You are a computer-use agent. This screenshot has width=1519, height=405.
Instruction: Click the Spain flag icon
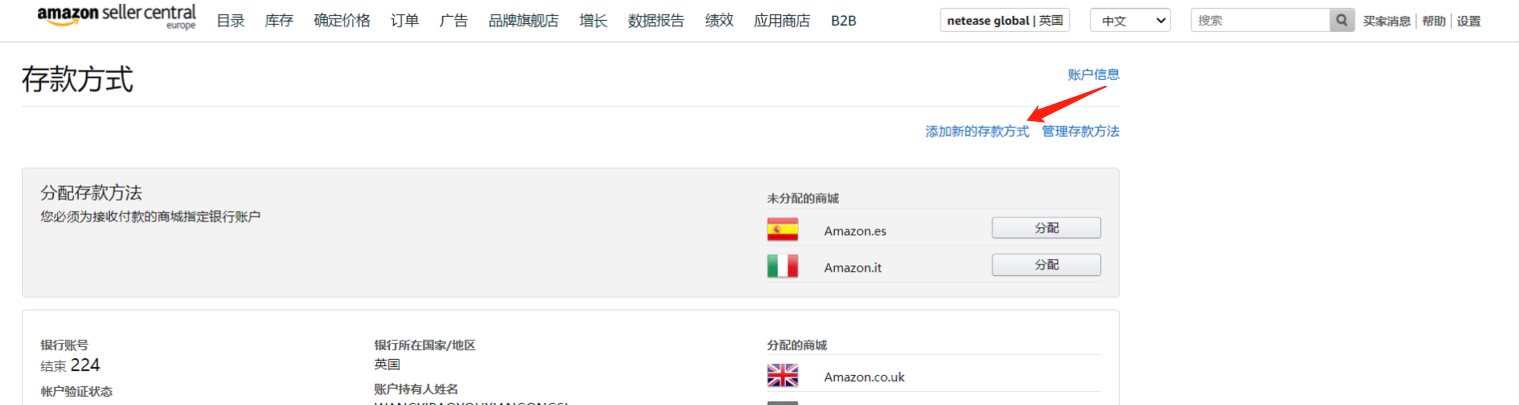pos(782,230)
